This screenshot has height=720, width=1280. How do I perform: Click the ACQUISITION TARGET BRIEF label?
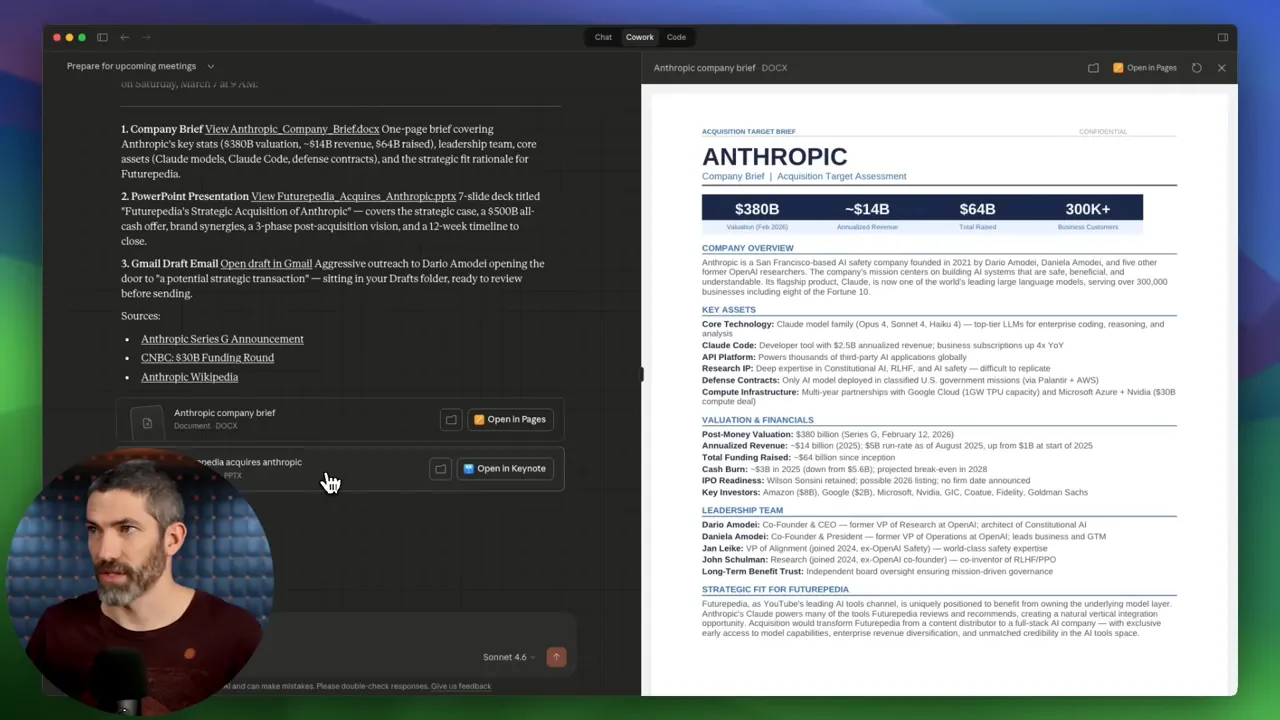(x=749, y=132)
